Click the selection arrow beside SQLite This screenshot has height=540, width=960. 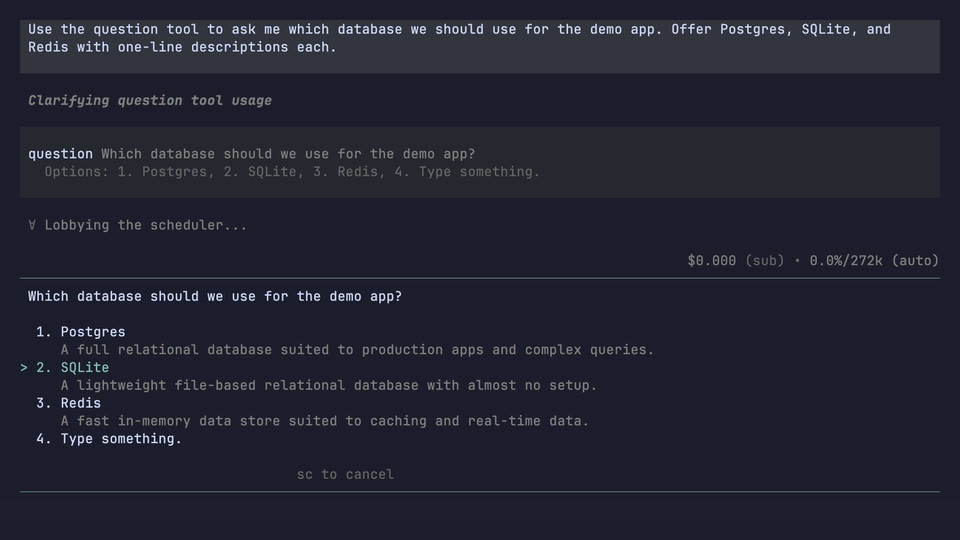[x=24, y=367]
